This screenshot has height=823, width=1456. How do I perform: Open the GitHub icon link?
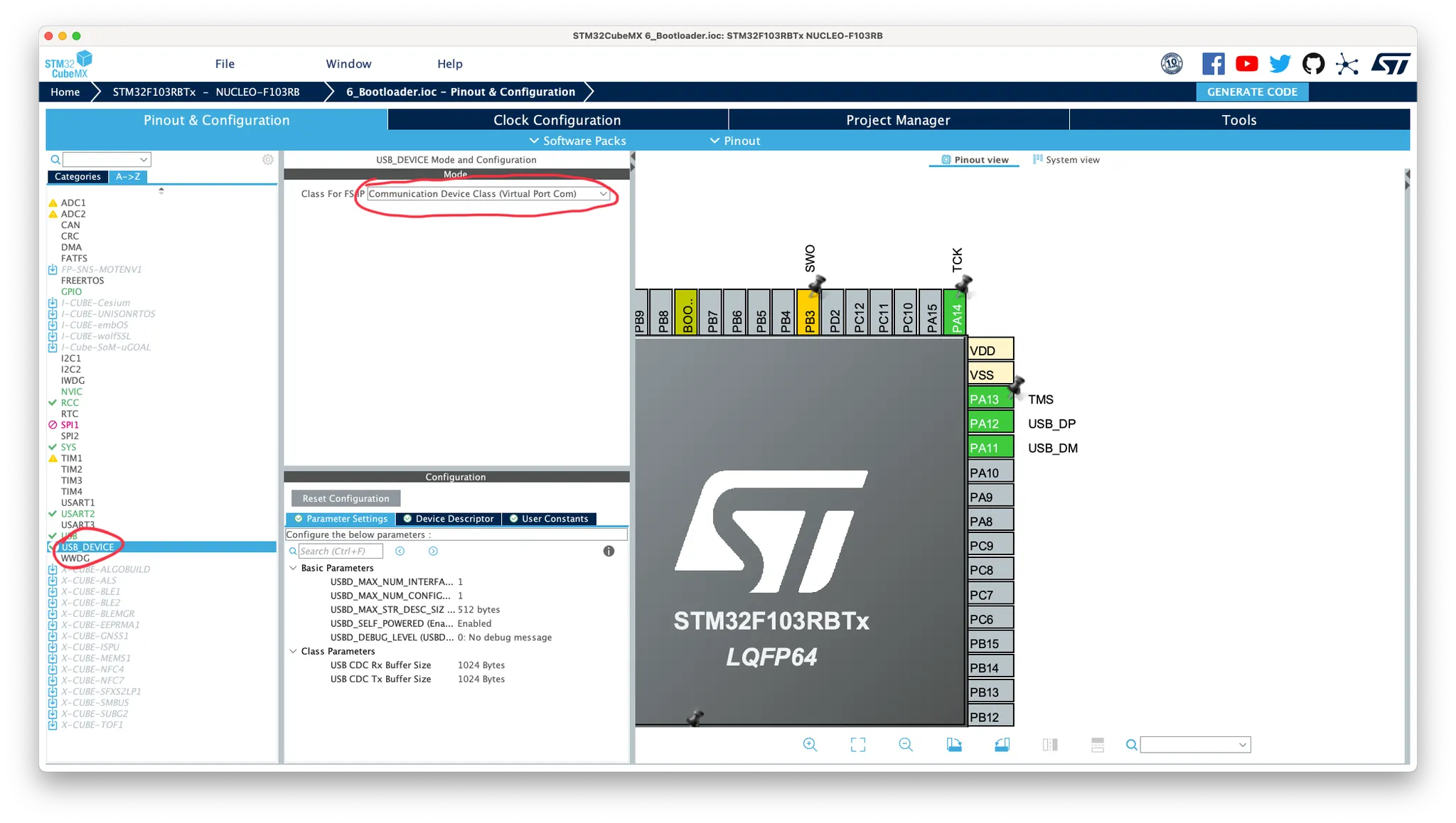1313,64
